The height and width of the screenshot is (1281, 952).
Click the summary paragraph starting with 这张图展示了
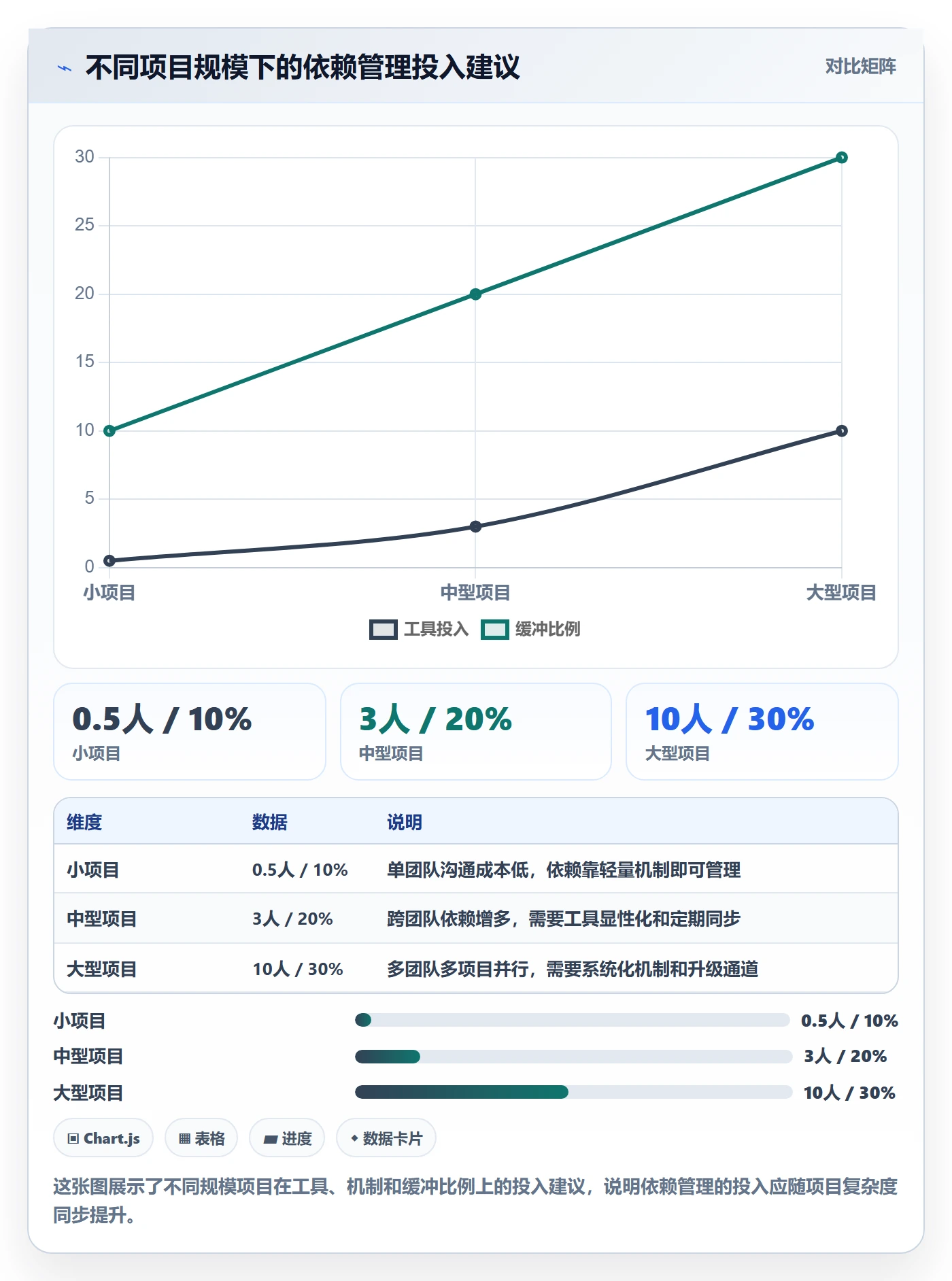click(x=475, y=1201)
